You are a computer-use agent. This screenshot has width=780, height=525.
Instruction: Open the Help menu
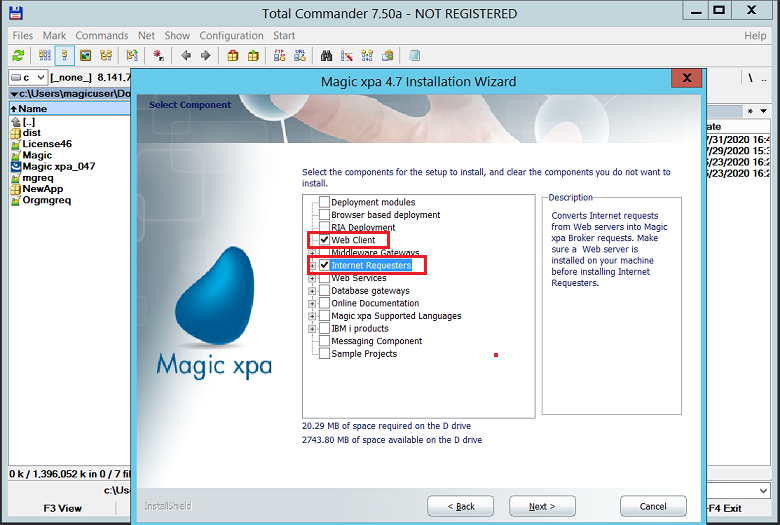(755, 35)
